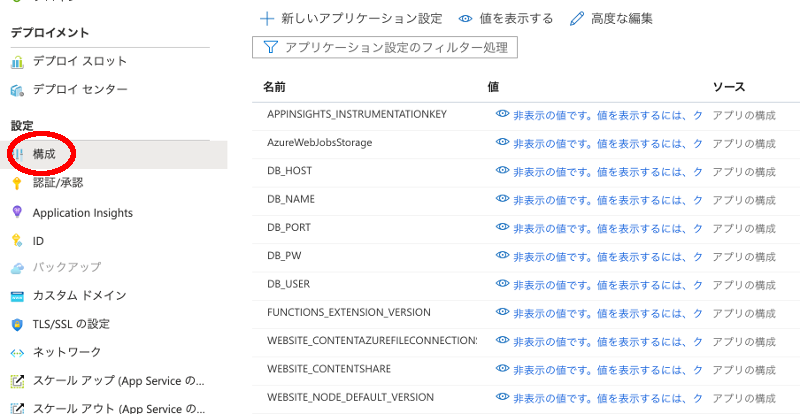Click the eye icon beside 値を表示する
The width and height of the screenshot is (800, 414).
465,19
